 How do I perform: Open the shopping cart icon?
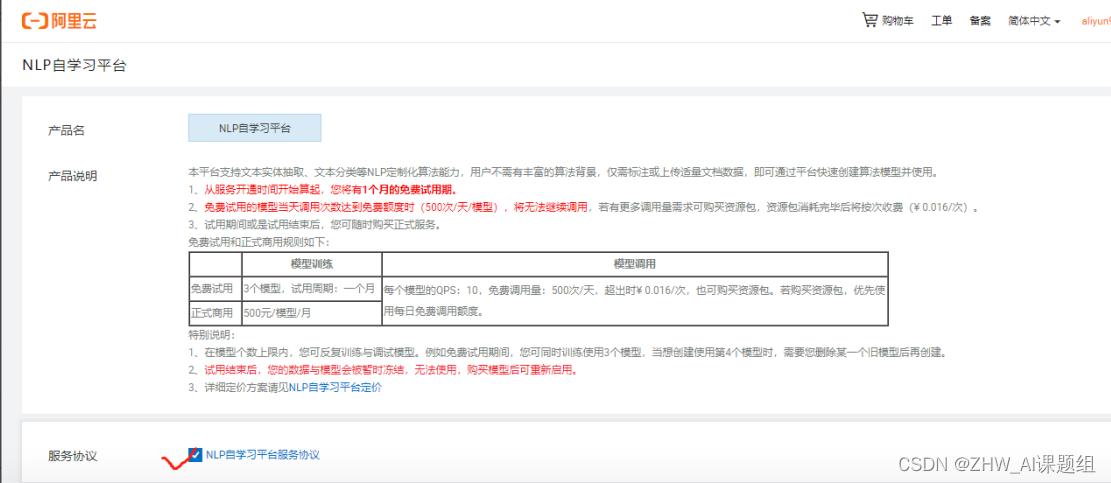click(x=869, y=20)
